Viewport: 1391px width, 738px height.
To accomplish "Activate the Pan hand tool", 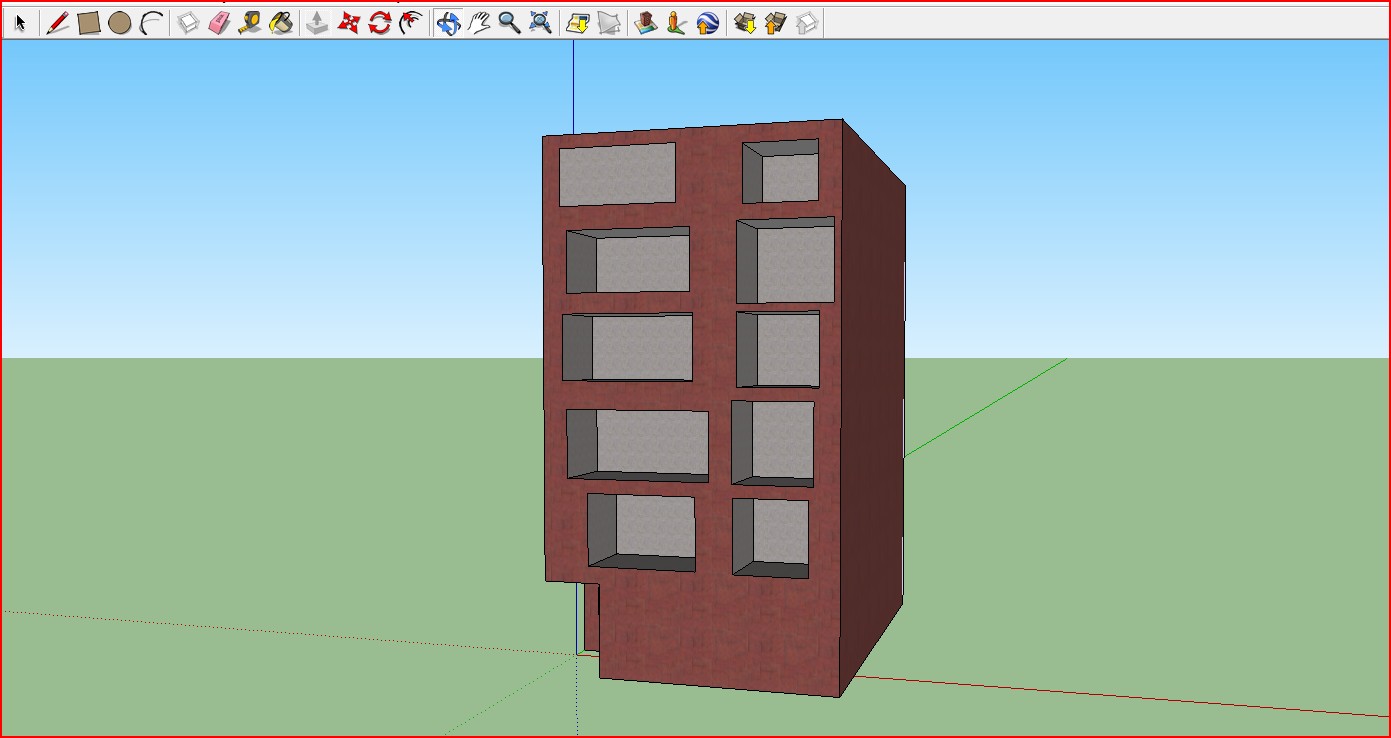I will [479, 23].
